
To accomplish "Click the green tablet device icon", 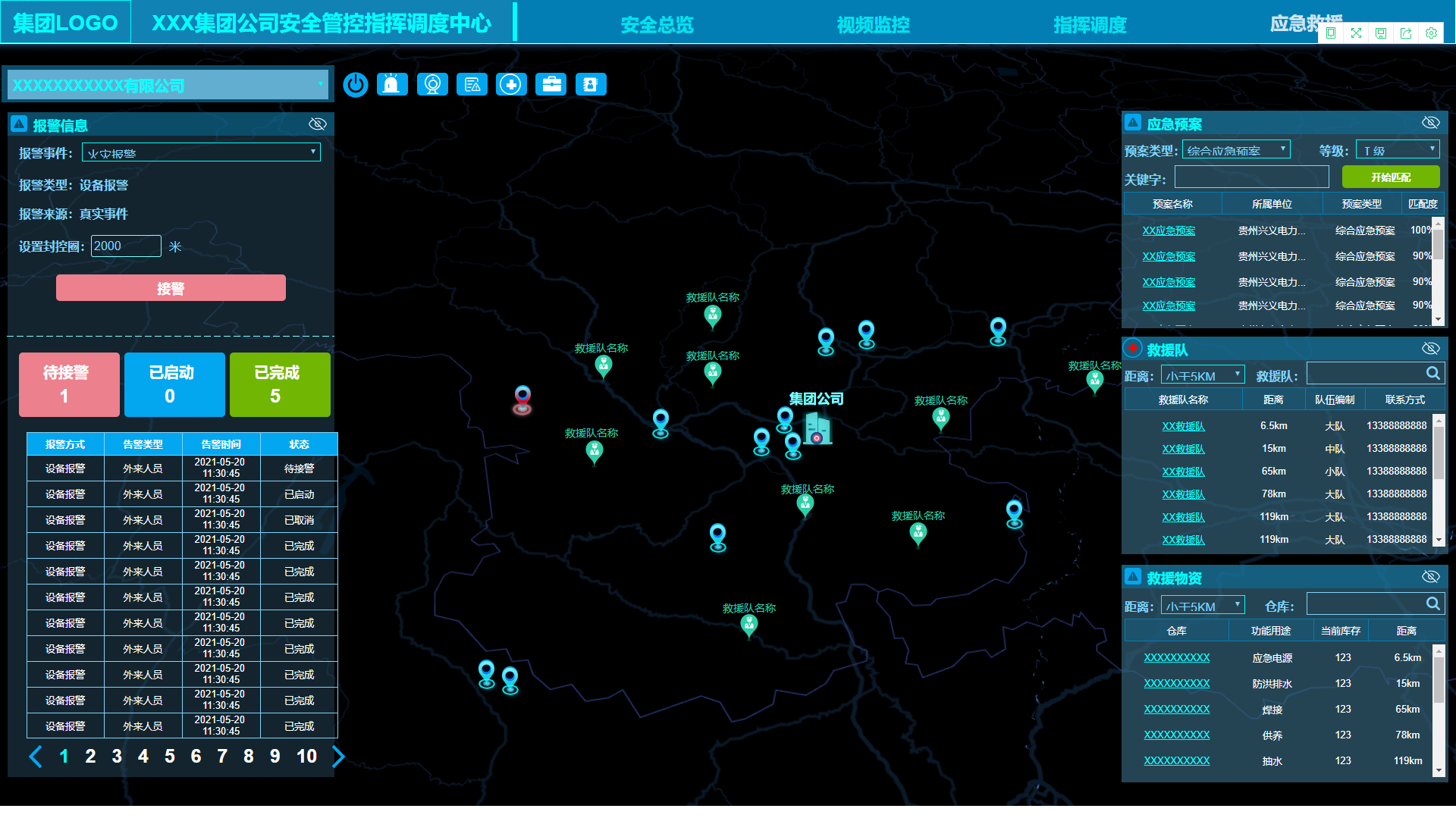I will coord(1331,33).
